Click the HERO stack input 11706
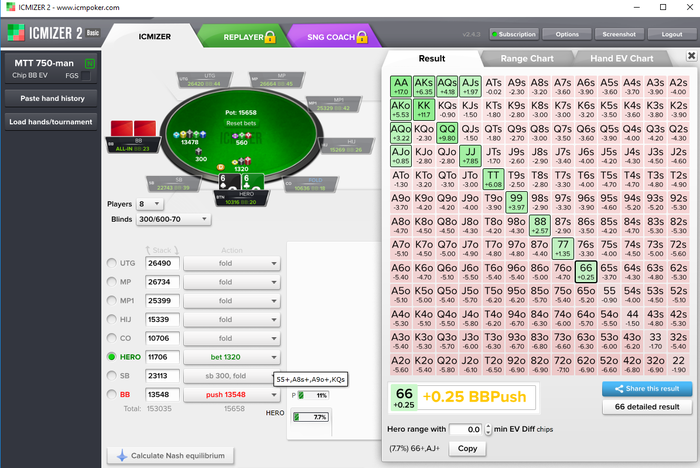 [162, 357]
